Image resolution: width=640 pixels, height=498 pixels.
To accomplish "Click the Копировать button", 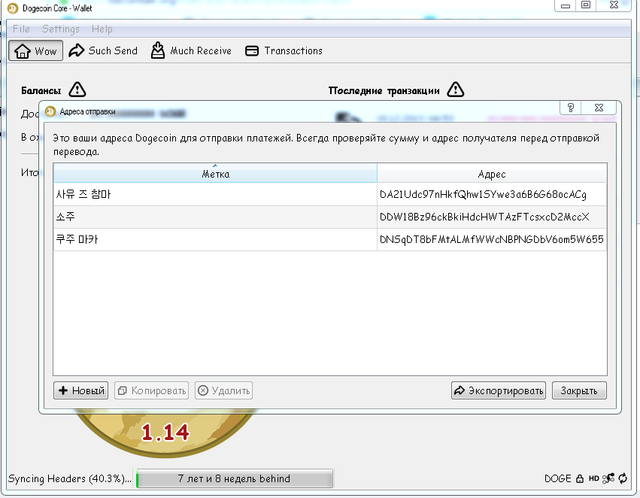I will click(151, 391).
